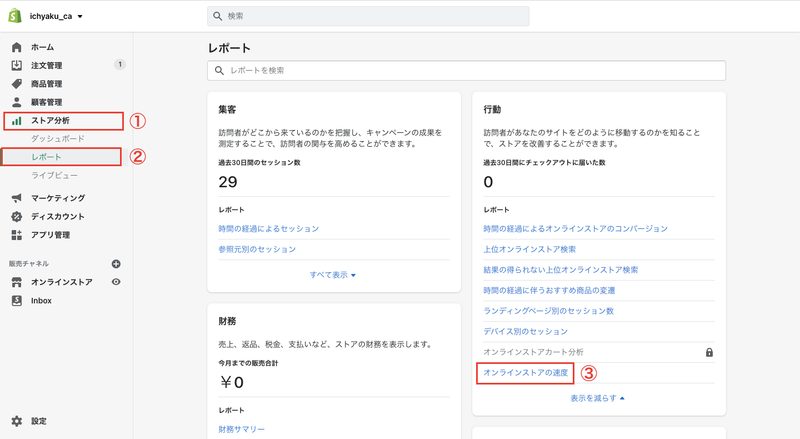Click the ストア分析 bar chart icon
800x439 pixels.
(x=16, y=121)
